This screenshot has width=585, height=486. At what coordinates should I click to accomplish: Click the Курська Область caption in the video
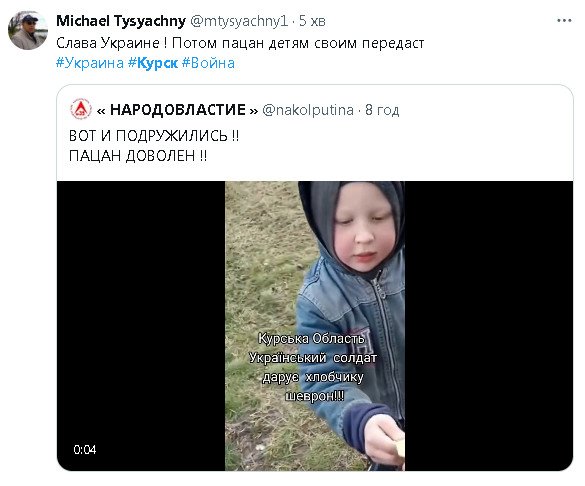click(x=312, y=339)
